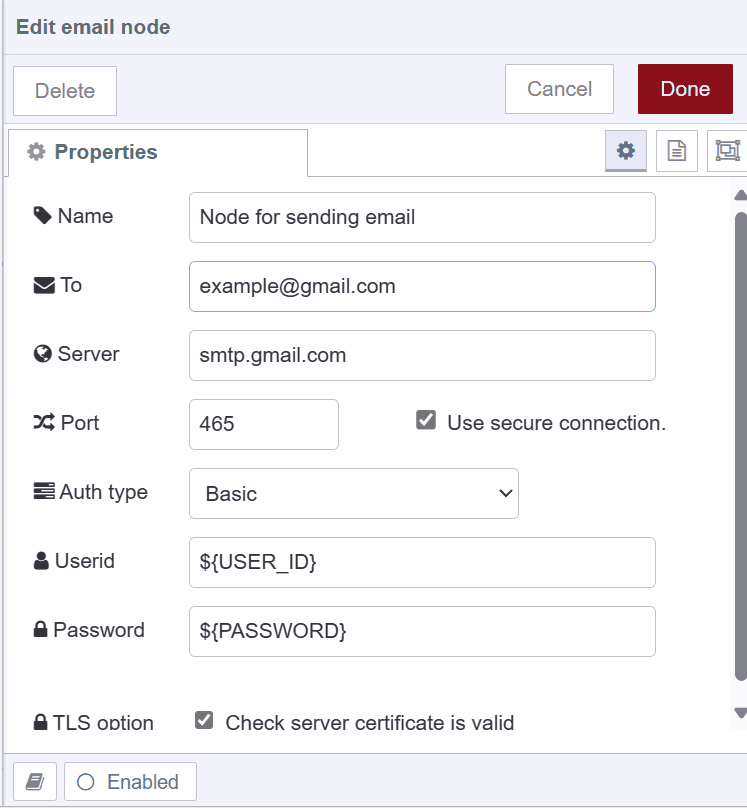Open the node Description editor icon
747x808 pixels.
coord(676,151)
